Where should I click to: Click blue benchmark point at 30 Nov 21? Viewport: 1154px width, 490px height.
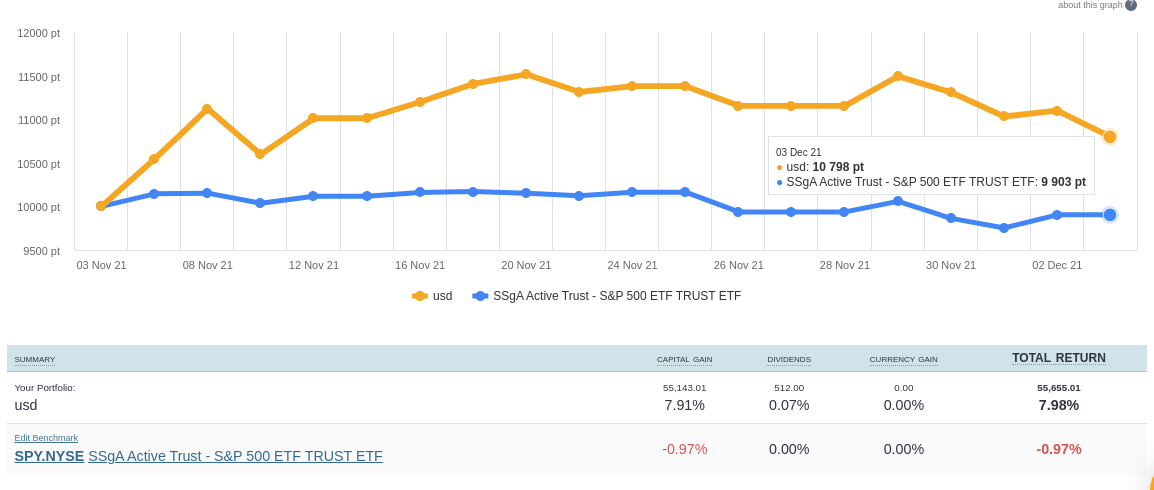951,218
